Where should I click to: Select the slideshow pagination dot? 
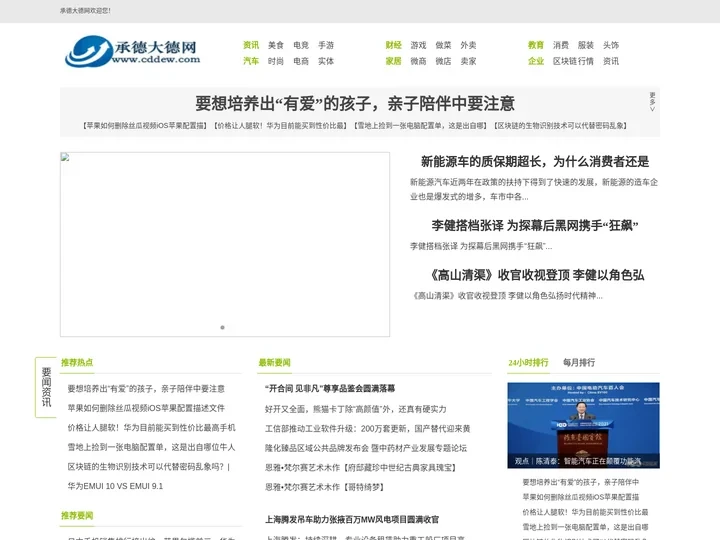tap(222, 327)
